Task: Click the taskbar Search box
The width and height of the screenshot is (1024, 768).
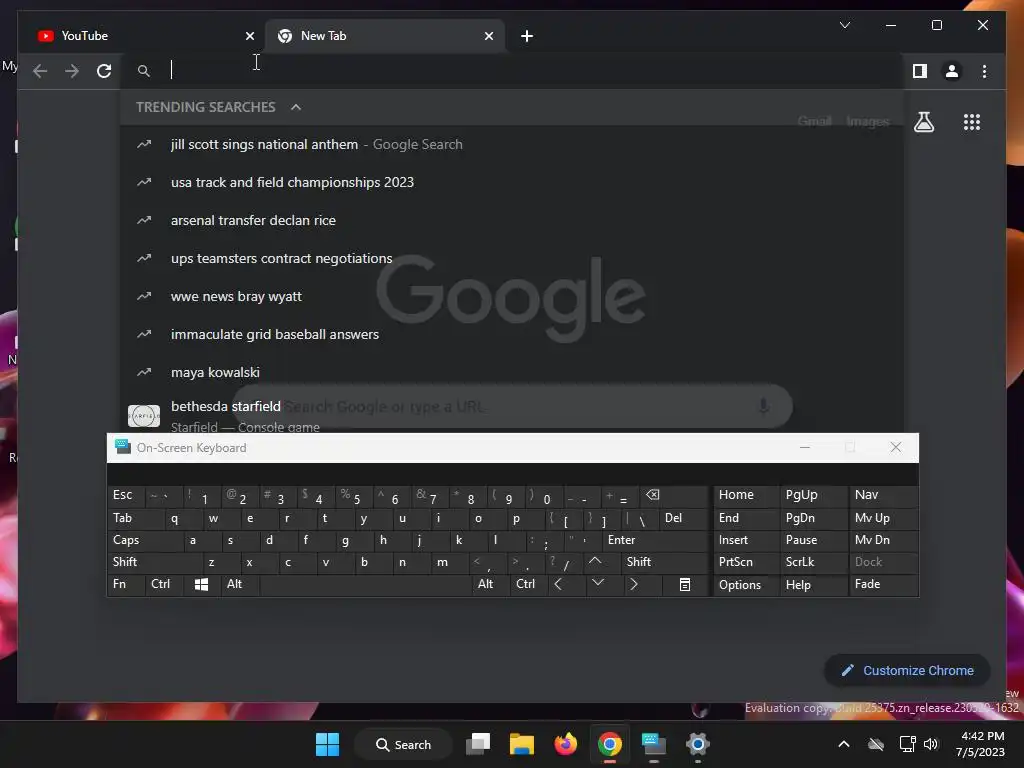Action: click(403, 744)
